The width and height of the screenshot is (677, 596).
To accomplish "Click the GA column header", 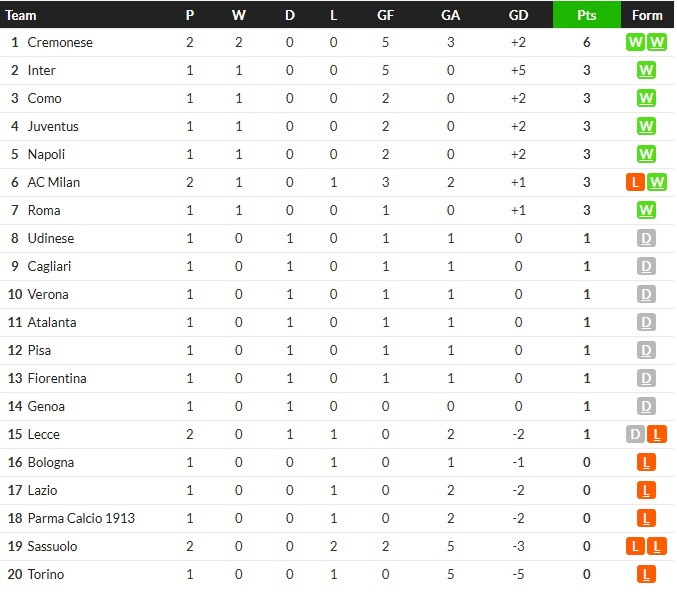I will [x=450, y=15].
